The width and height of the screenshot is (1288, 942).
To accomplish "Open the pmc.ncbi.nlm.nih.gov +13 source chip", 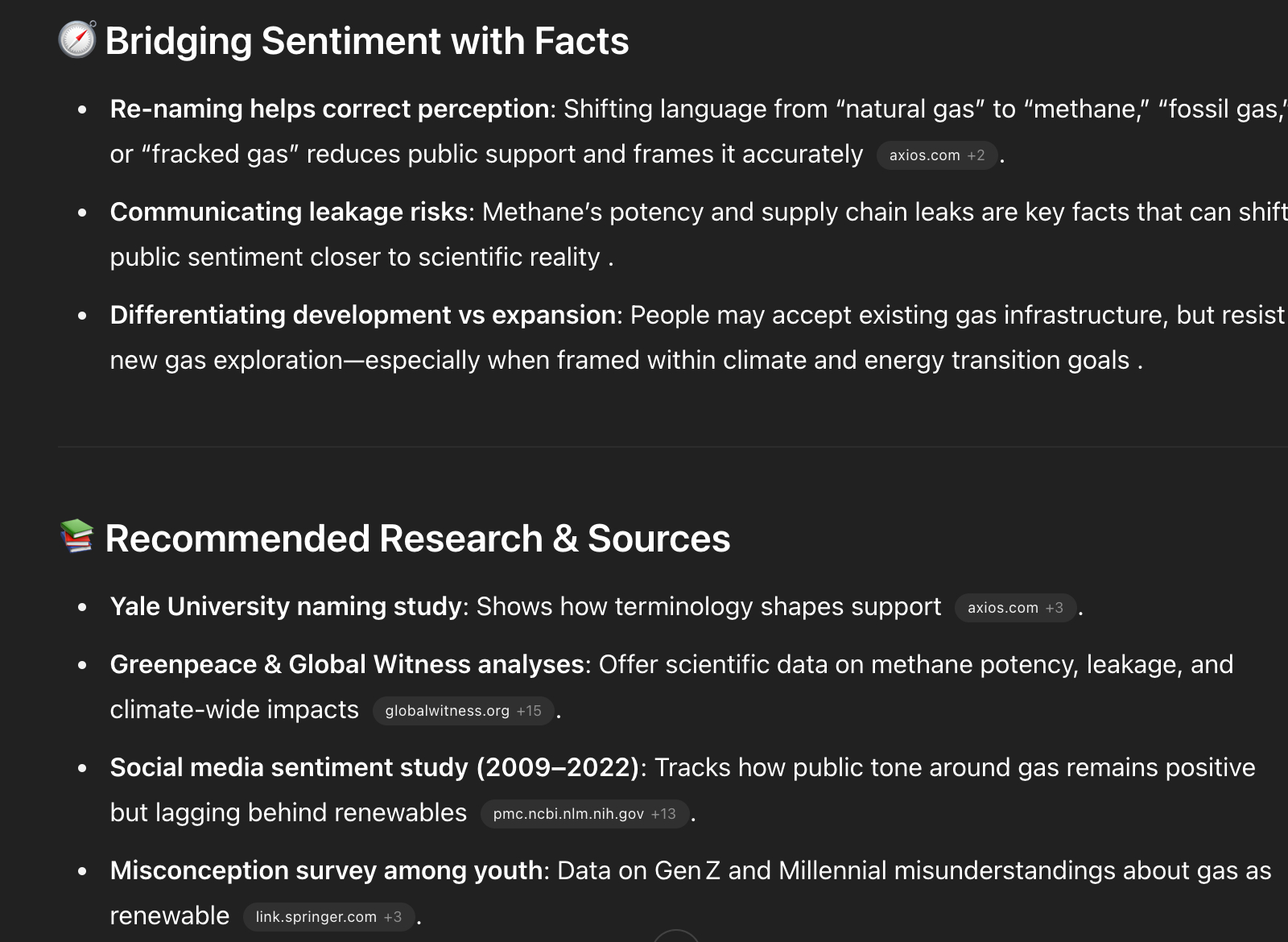I will [584, 814].
